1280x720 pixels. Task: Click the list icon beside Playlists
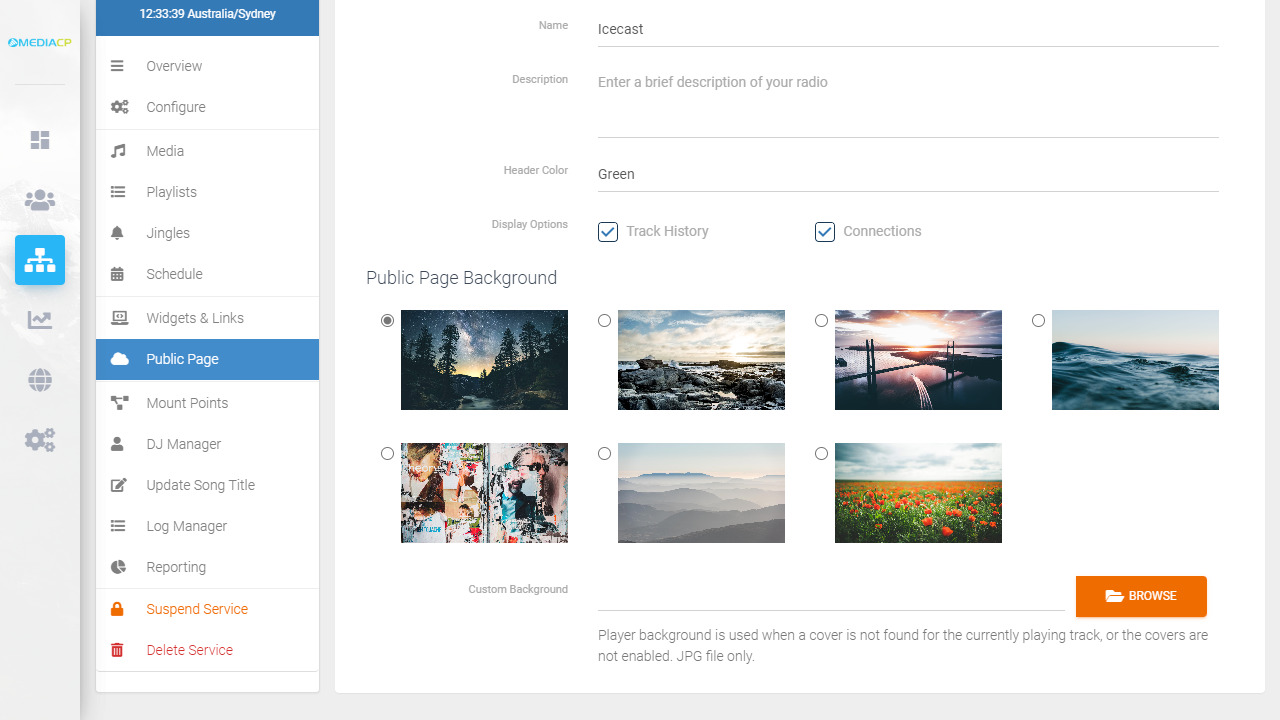118,192
